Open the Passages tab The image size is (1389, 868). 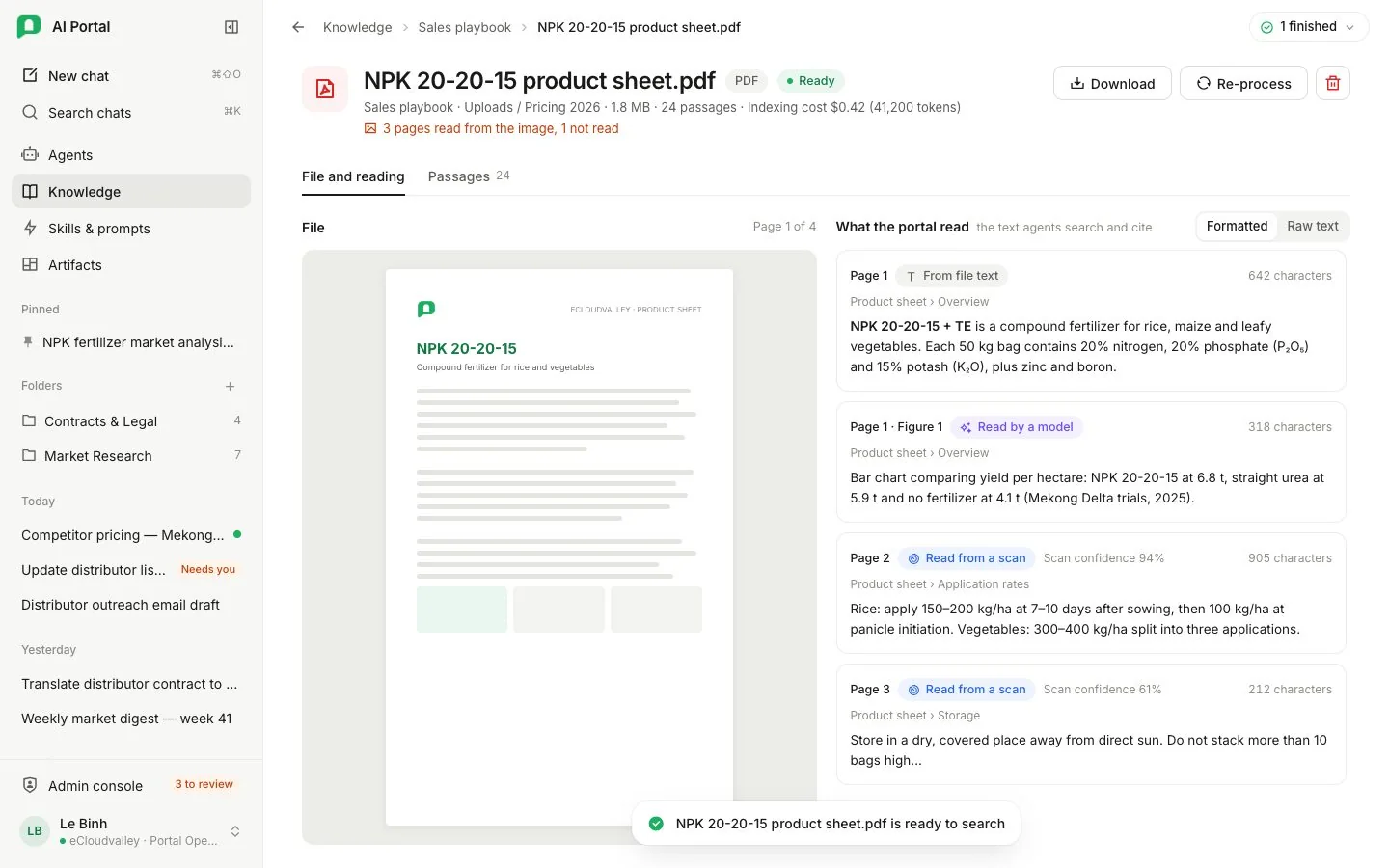pos(469,176)
